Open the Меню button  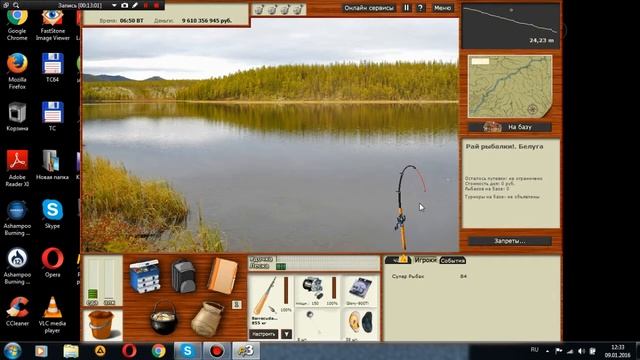(442, 8)
